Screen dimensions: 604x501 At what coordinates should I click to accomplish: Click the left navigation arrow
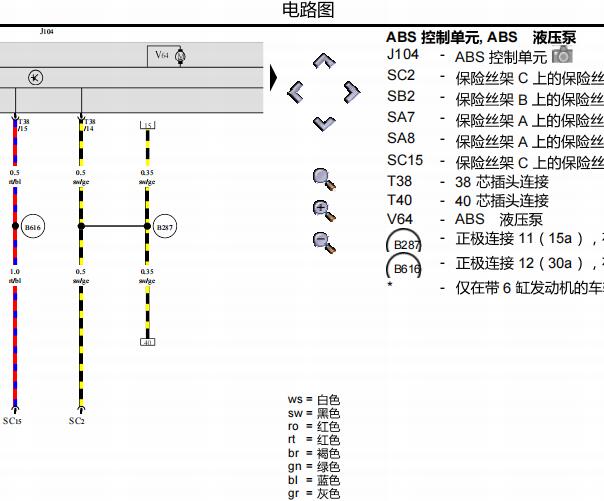coord(295,92)
